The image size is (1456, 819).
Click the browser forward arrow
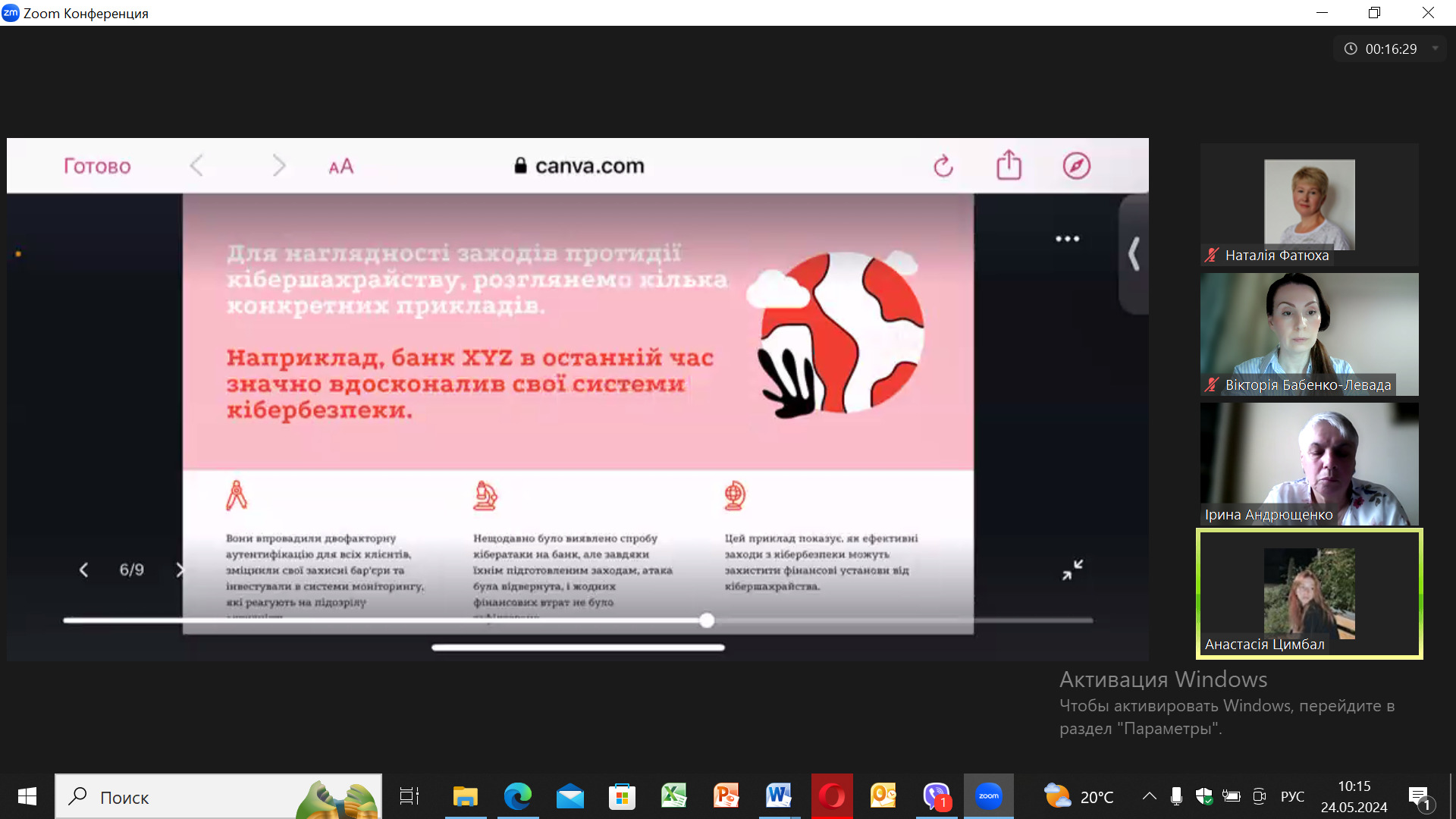click(279, 165)
